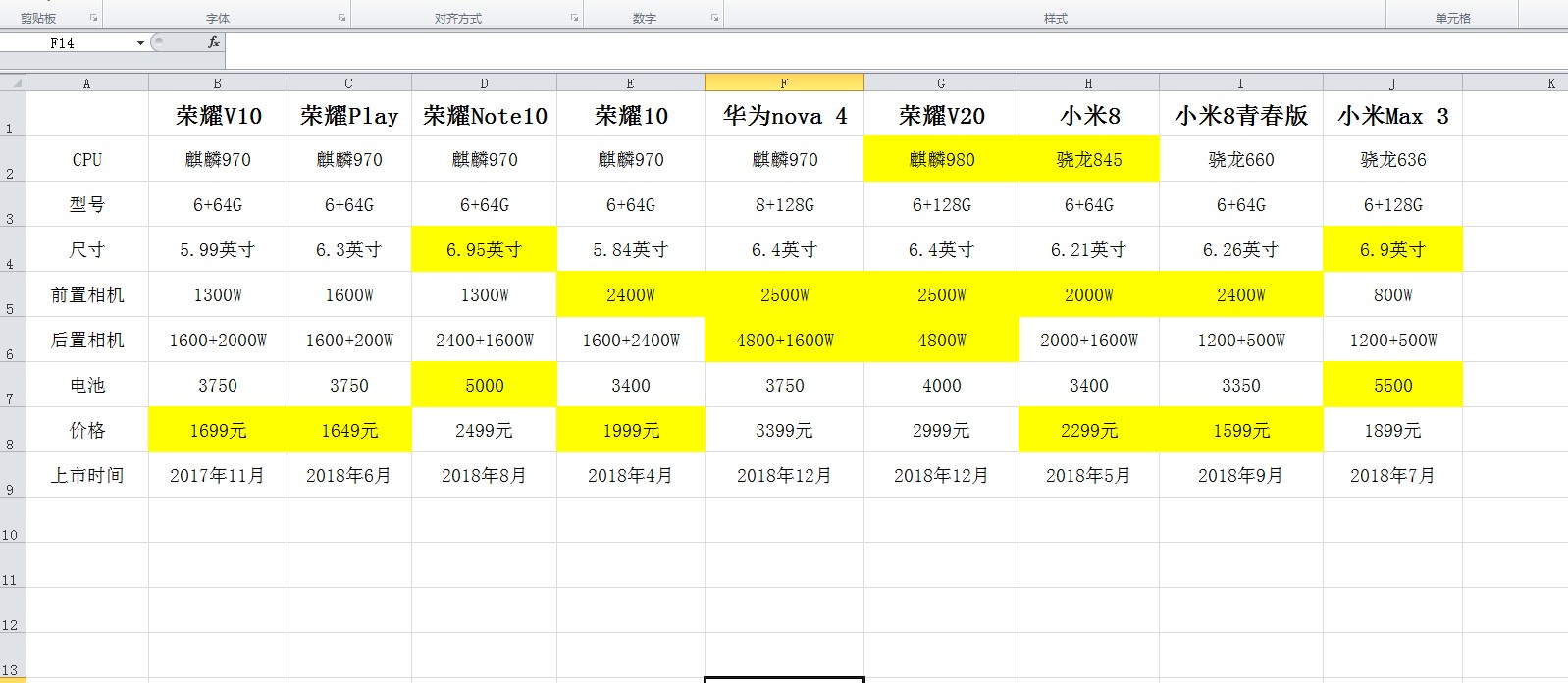Click the yellow 5000 battery cell
Screen dimensions: 1568x683
485,385
